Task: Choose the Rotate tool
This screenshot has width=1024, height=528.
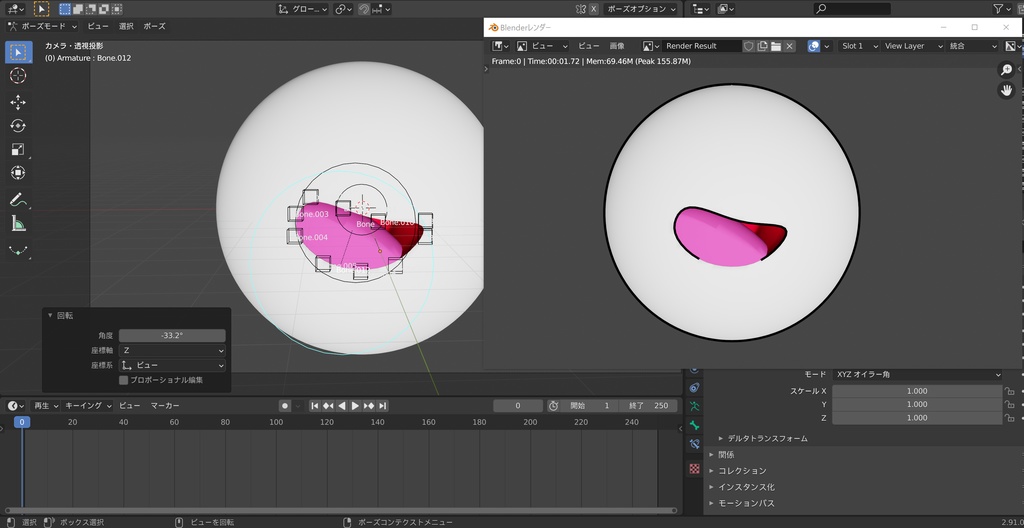Action: pyautogui.click(x=18, y=125)
